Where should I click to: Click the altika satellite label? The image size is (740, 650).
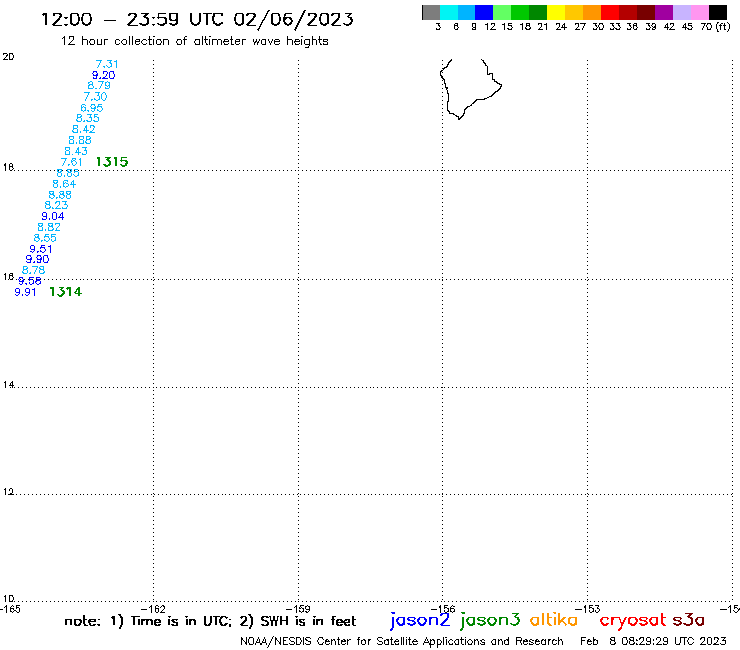(554, 619)
